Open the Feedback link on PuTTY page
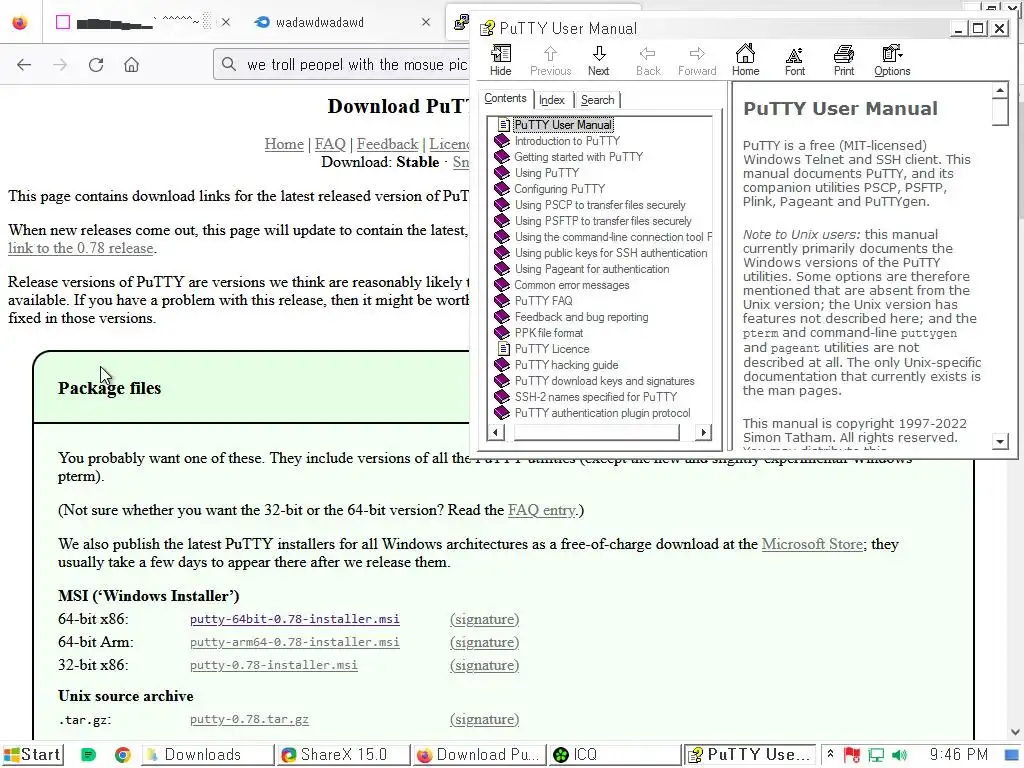The image size is (1024, 768). pos(387,144)
